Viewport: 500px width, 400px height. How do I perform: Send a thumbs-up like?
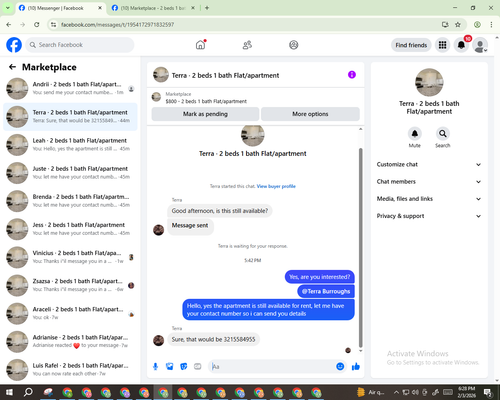click(x=356, y=367)
